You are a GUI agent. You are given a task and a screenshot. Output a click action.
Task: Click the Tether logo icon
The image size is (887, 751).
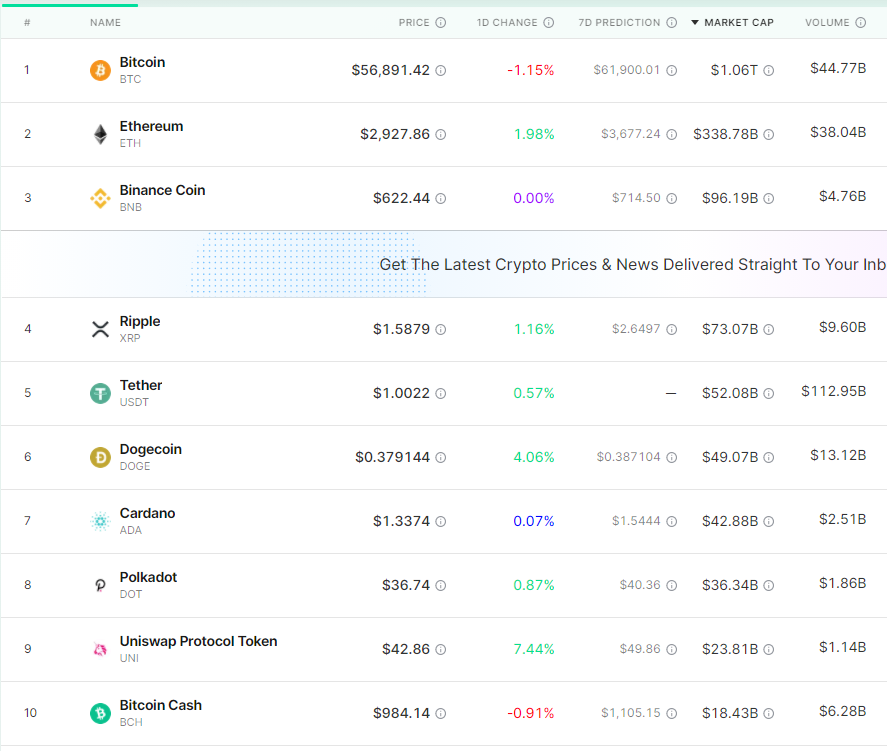pyautogui.click(x=100, y=393)
